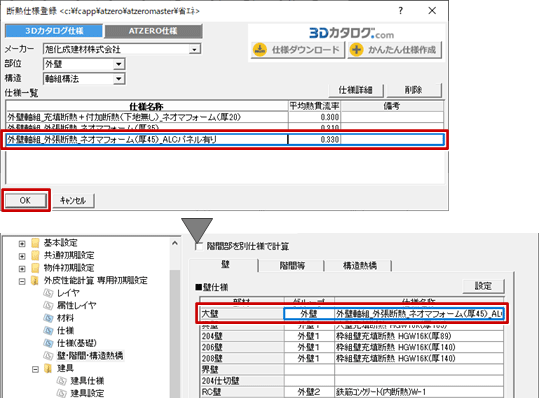Image resolution: width=539 pixels, height=398 pixels.
Task: Expand the 共通初期設定 tree node
Action: pyautogui.click(x=22, y=256)
